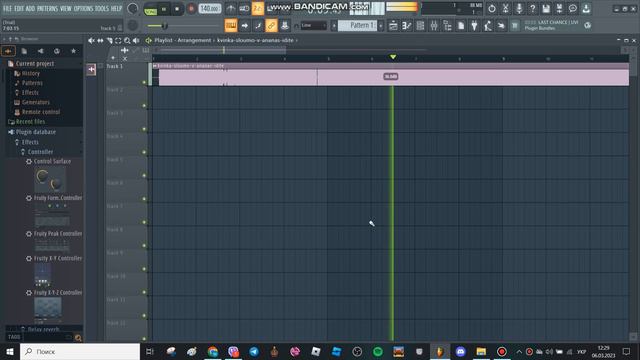Toggle the View browser icon
The width and height of the screenshot is (640, 360).
[x=447, y=26]
